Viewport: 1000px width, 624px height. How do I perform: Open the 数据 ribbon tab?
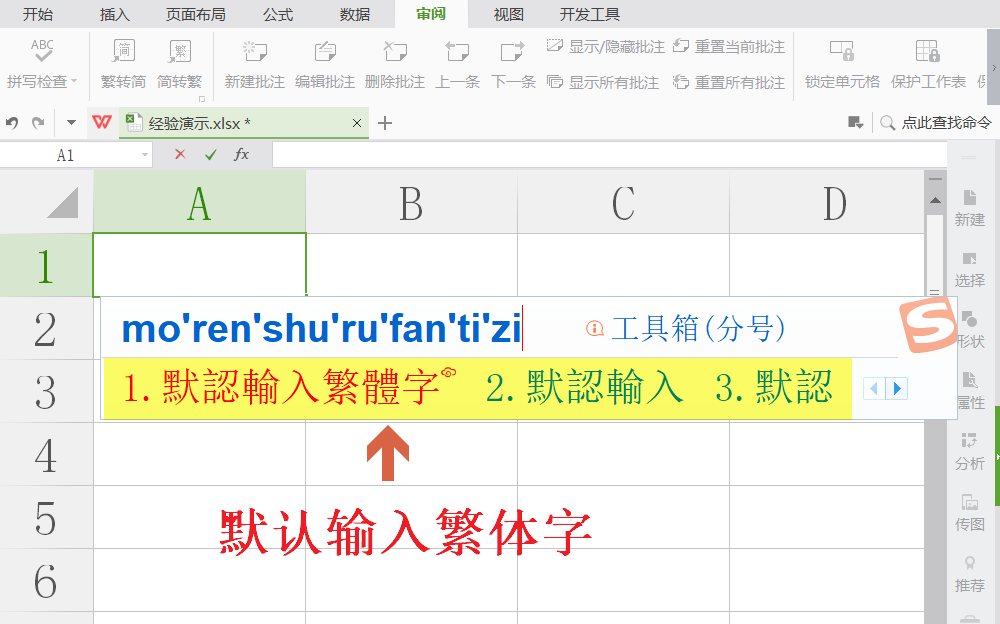tap(355, 14)
